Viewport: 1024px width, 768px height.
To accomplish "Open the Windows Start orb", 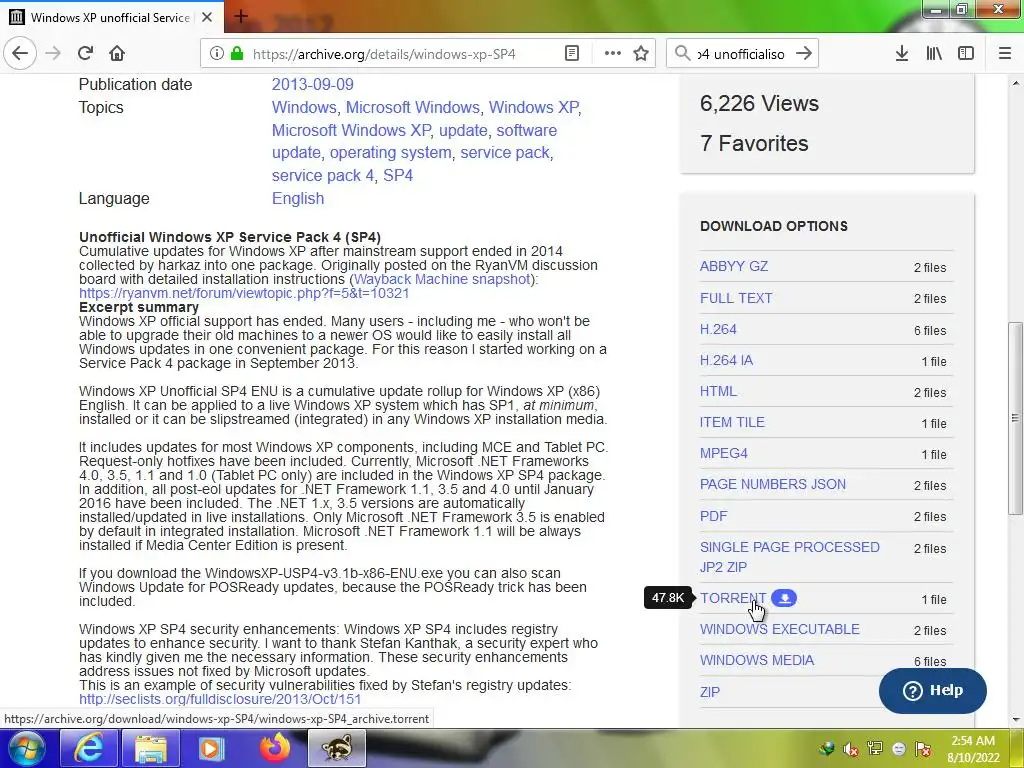I will pos(27,748).
